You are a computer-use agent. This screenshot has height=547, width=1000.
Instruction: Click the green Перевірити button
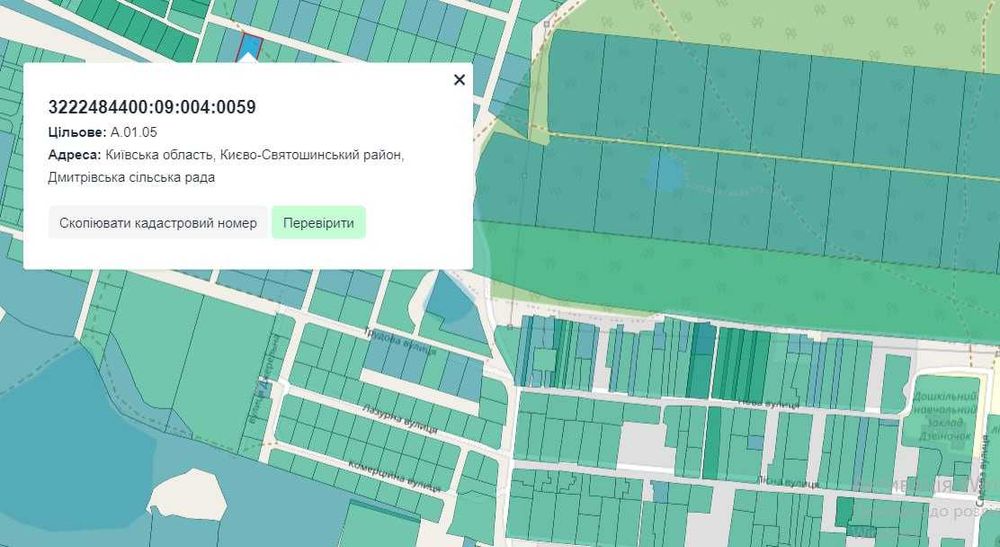[318, 222]
